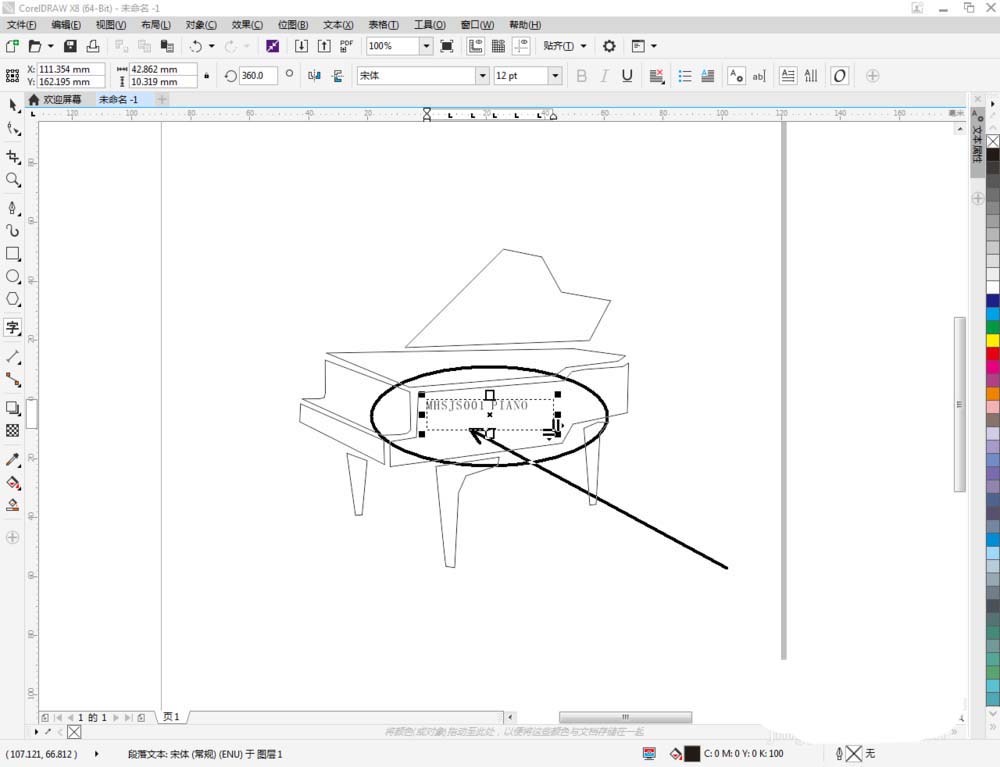Select the Shape tool
1000x767 pixels.
(x=13, y=129)
